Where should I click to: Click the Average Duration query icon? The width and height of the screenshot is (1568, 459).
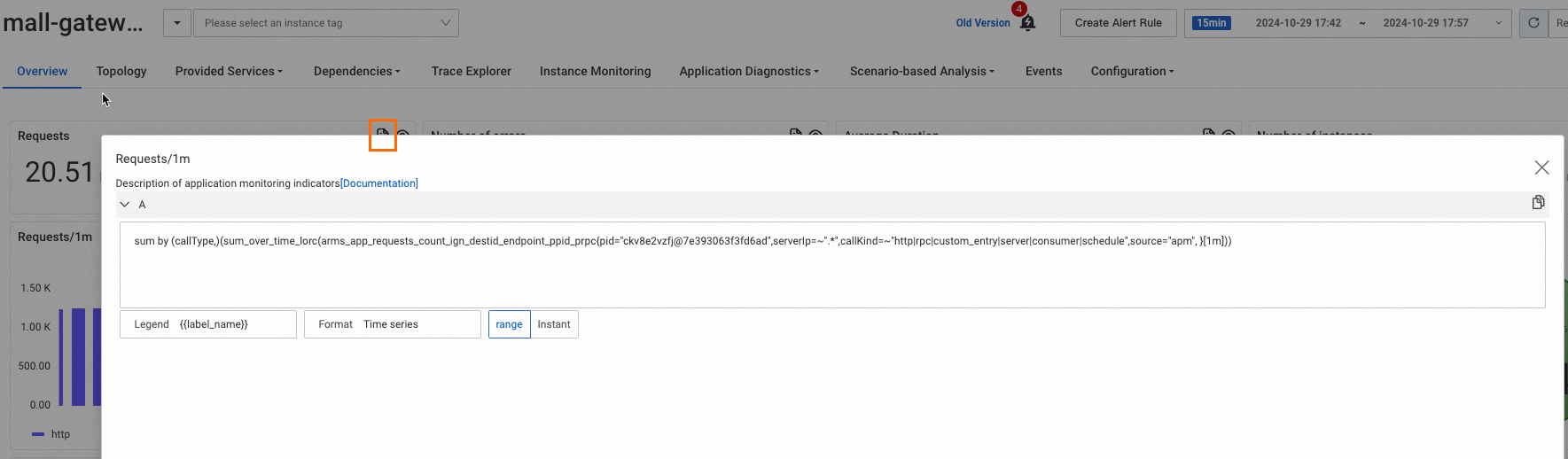click(1208, 133)
